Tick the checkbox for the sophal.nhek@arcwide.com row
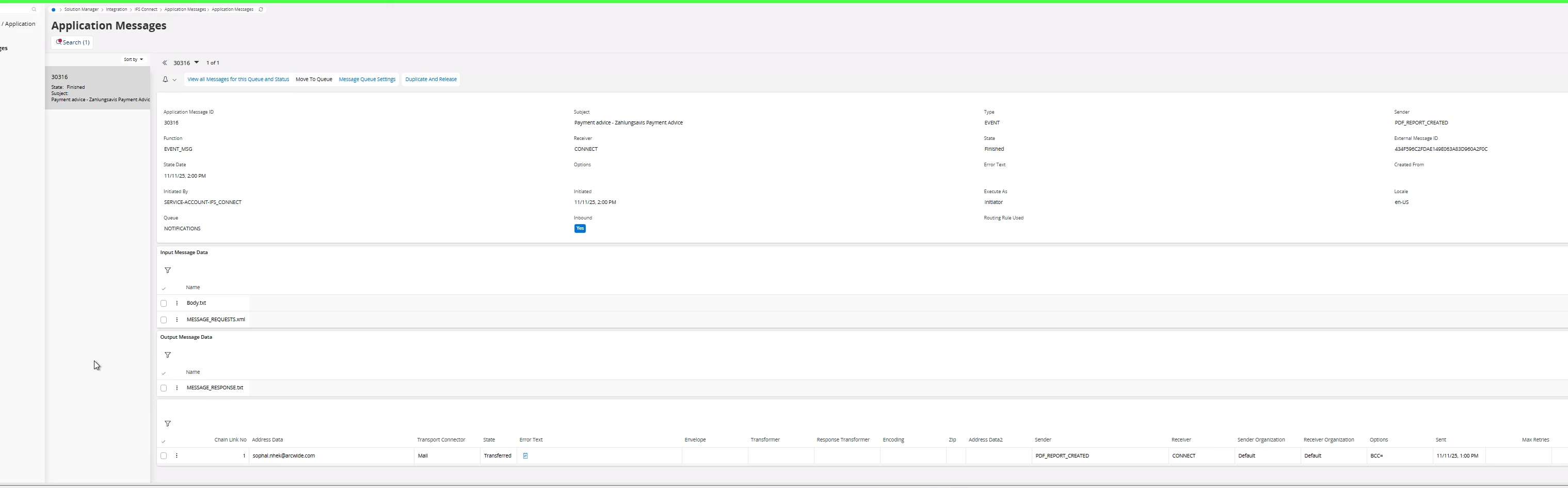This screenshot has height=488, width=1568. (x=164, y=455)
